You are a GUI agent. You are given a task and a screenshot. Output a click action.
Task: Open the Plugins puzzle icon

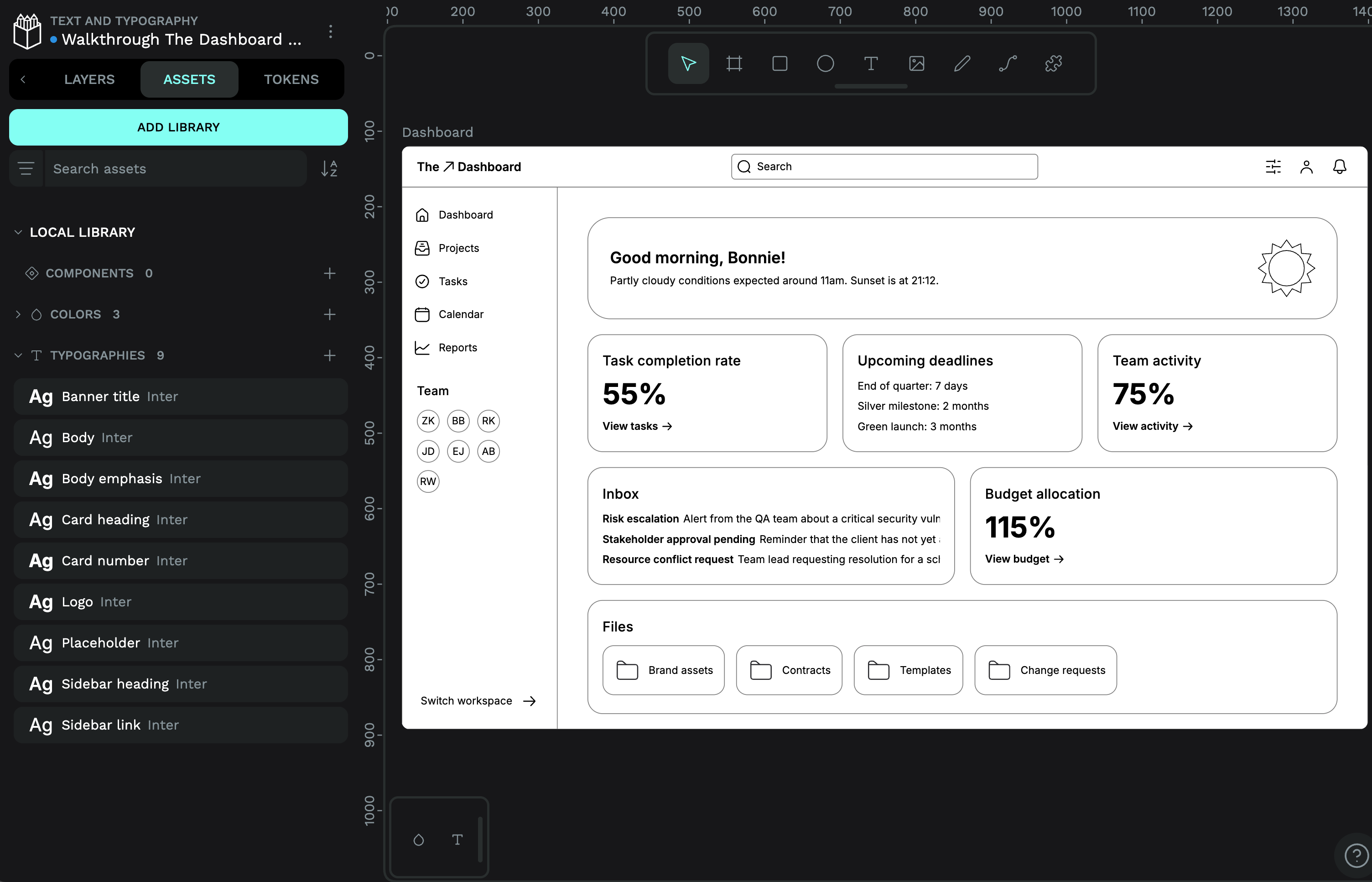pos(1053,63)
